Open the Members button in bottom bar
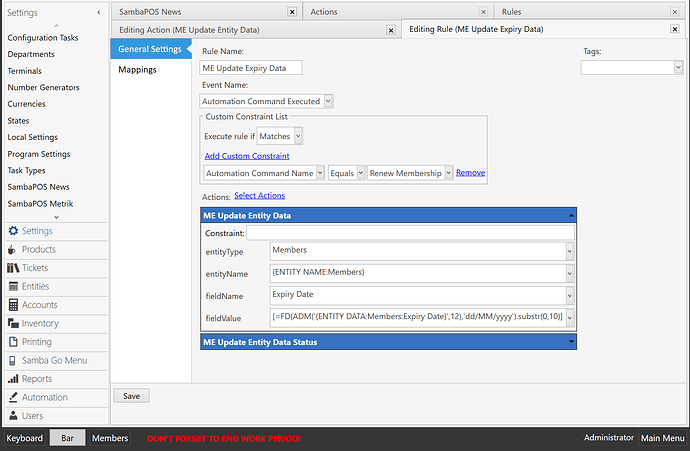The width and height of the screenshot is (690, 451). pos(110,438)
